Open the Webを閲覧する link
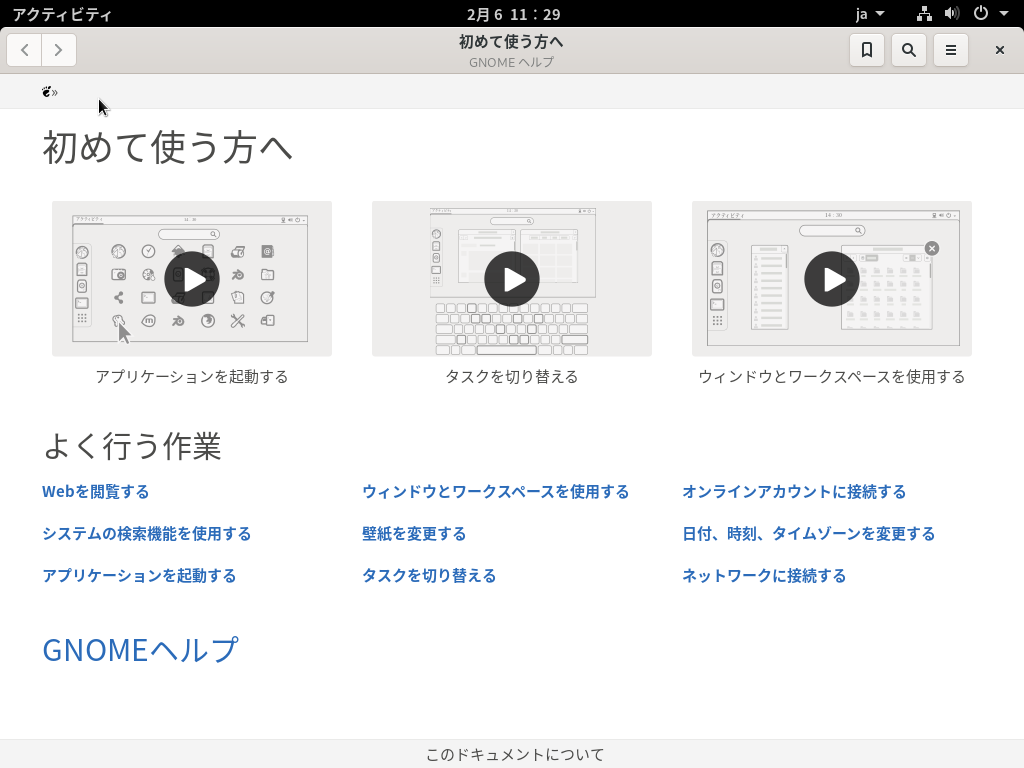Viewport: 1024px width, 768px height. (x=96, y=492)
